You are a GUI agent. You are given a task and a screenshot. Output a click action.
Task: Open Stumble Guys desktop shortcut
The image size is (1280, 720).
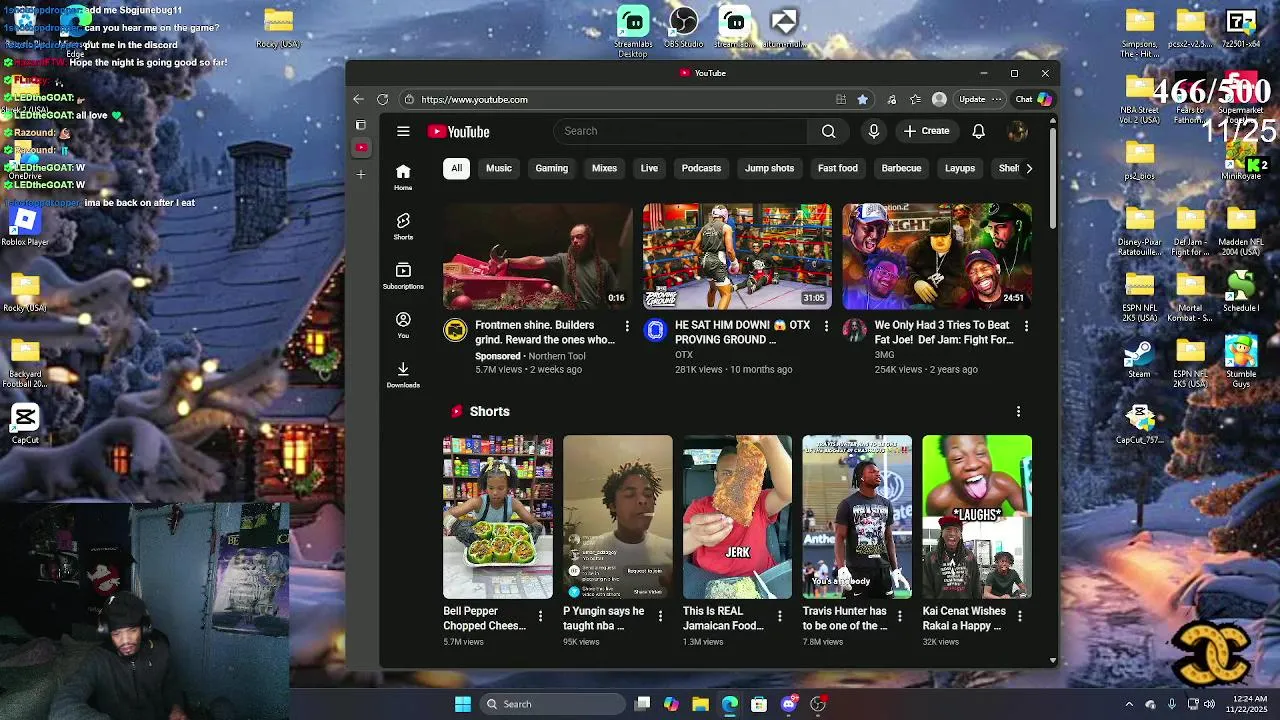click(1241, 362)
